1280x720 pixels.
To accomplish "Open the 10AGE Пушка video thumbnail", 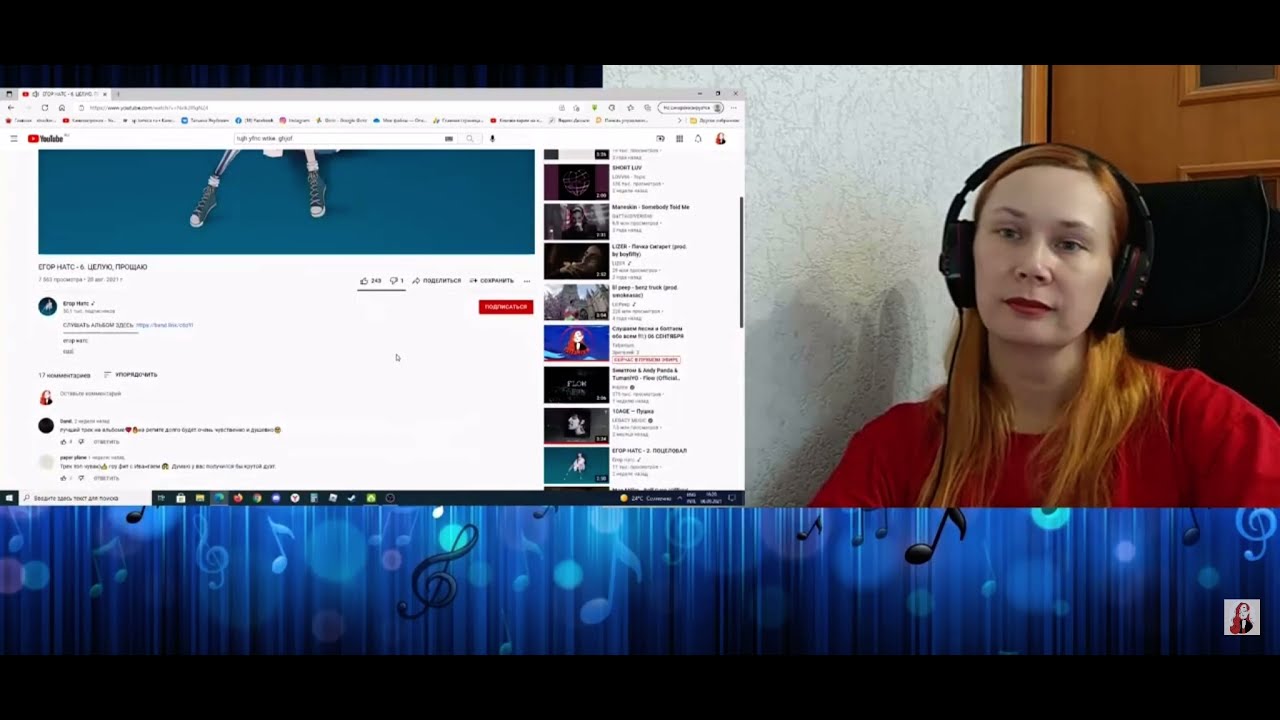I will coord(576,425).
